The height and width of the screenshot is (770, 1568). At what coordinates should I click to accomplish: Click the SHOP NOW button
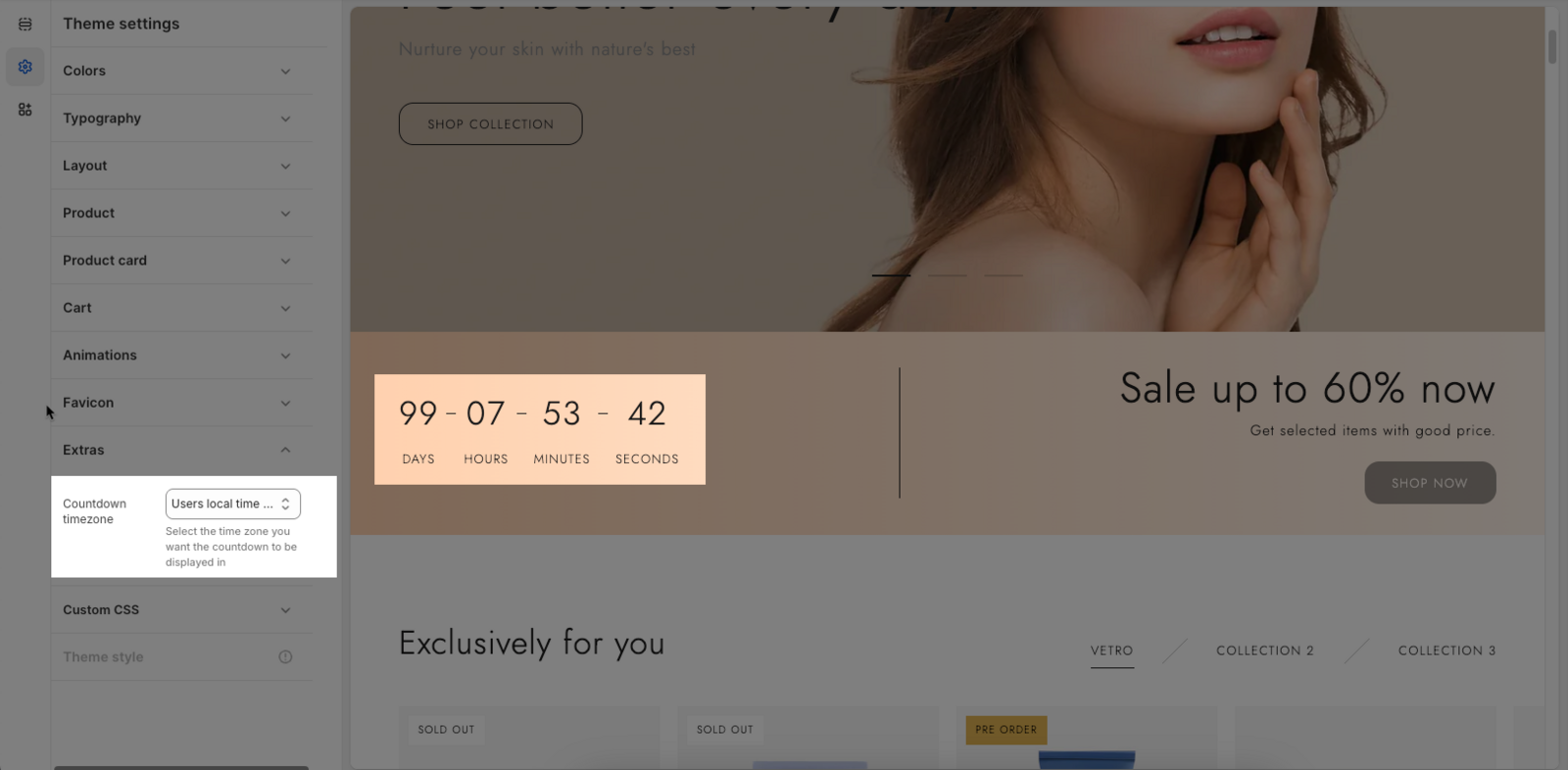coord(1430,483)
